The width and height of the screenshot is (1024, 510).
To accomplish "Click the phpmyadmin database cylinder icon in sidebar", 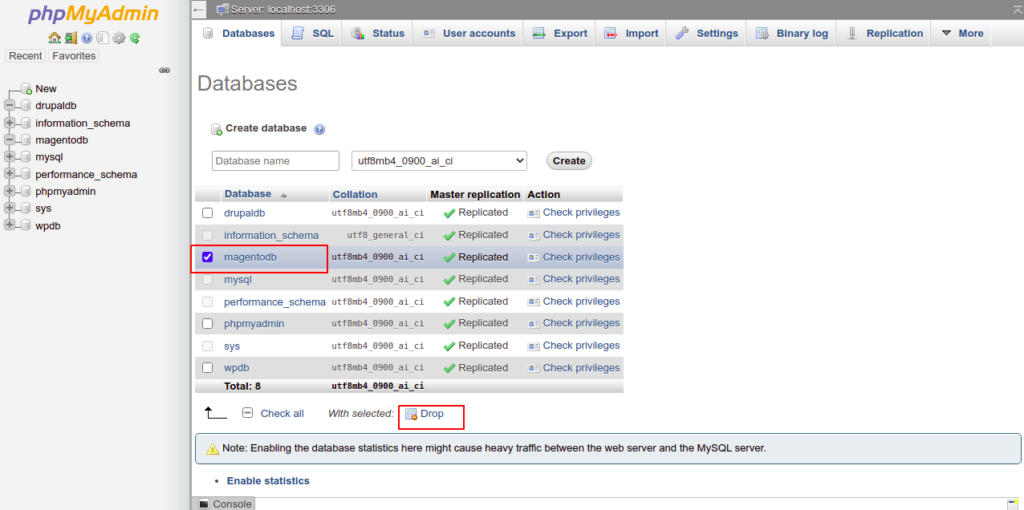I will pyautogui.click(x=25, y=192).
